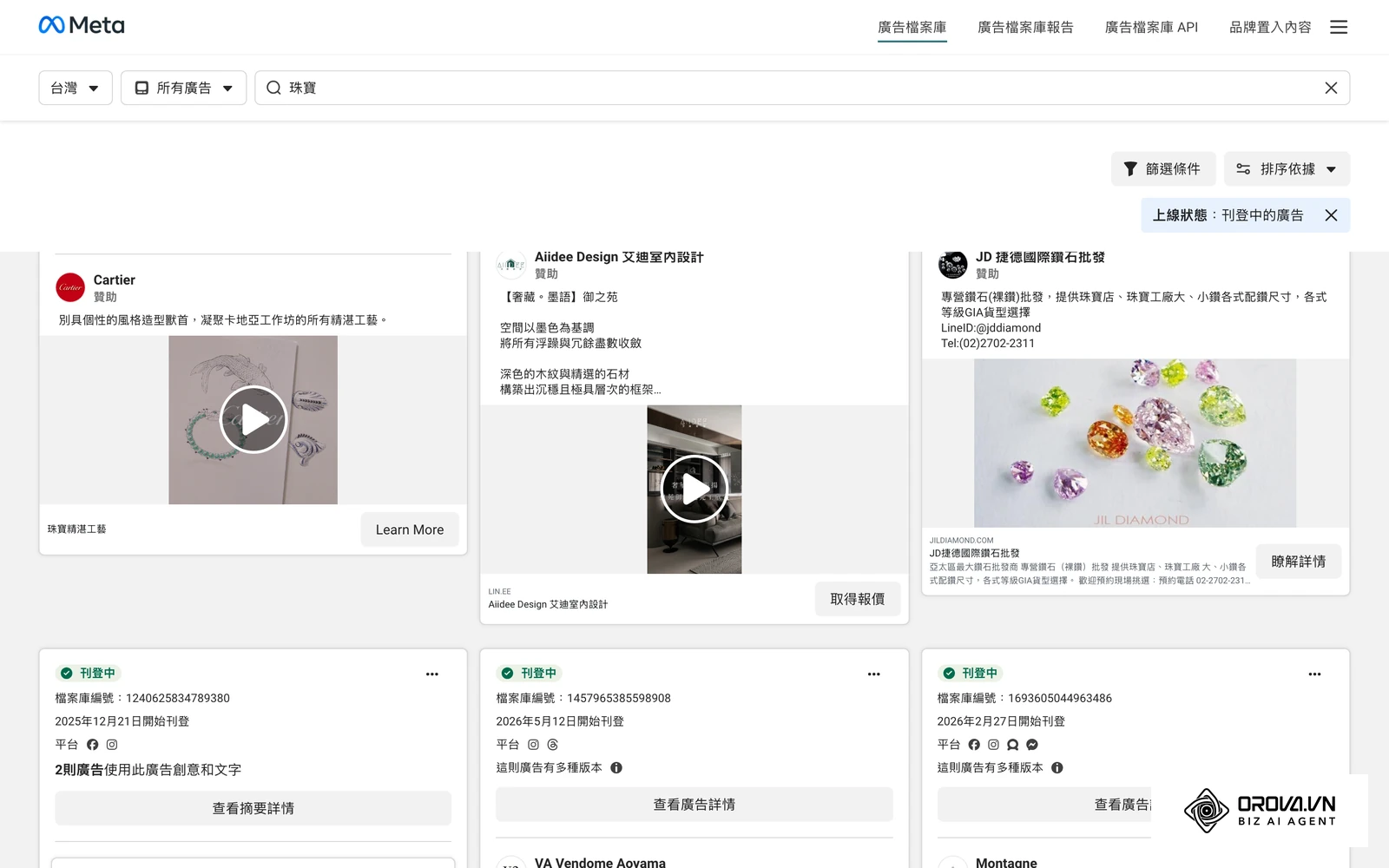Click Facebook platform icon on ad 1240625834789380
Viewport: 1389px width, 868px height.
(93, 745)
